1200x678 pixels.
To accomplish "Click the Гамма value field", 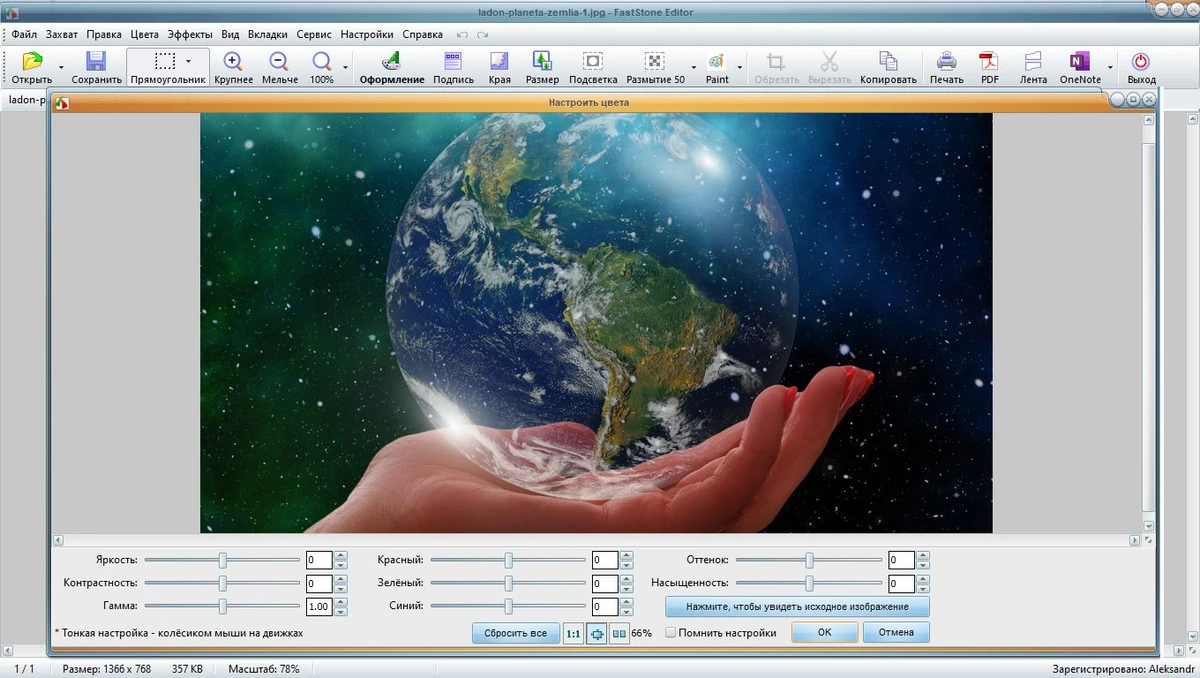I will [x=319, y=607].
